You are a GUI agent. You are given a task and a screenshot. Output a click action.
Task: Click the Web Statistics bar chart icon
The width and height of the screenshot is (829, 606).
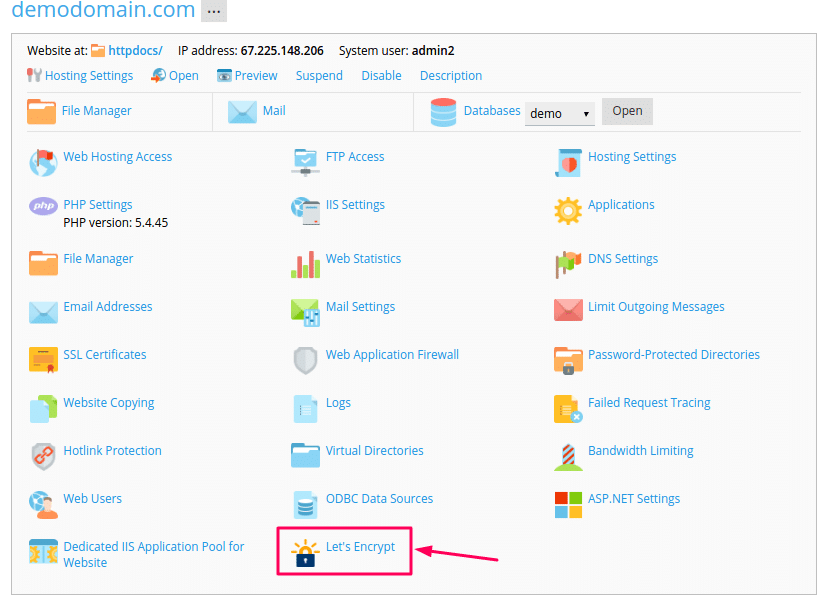306,264
